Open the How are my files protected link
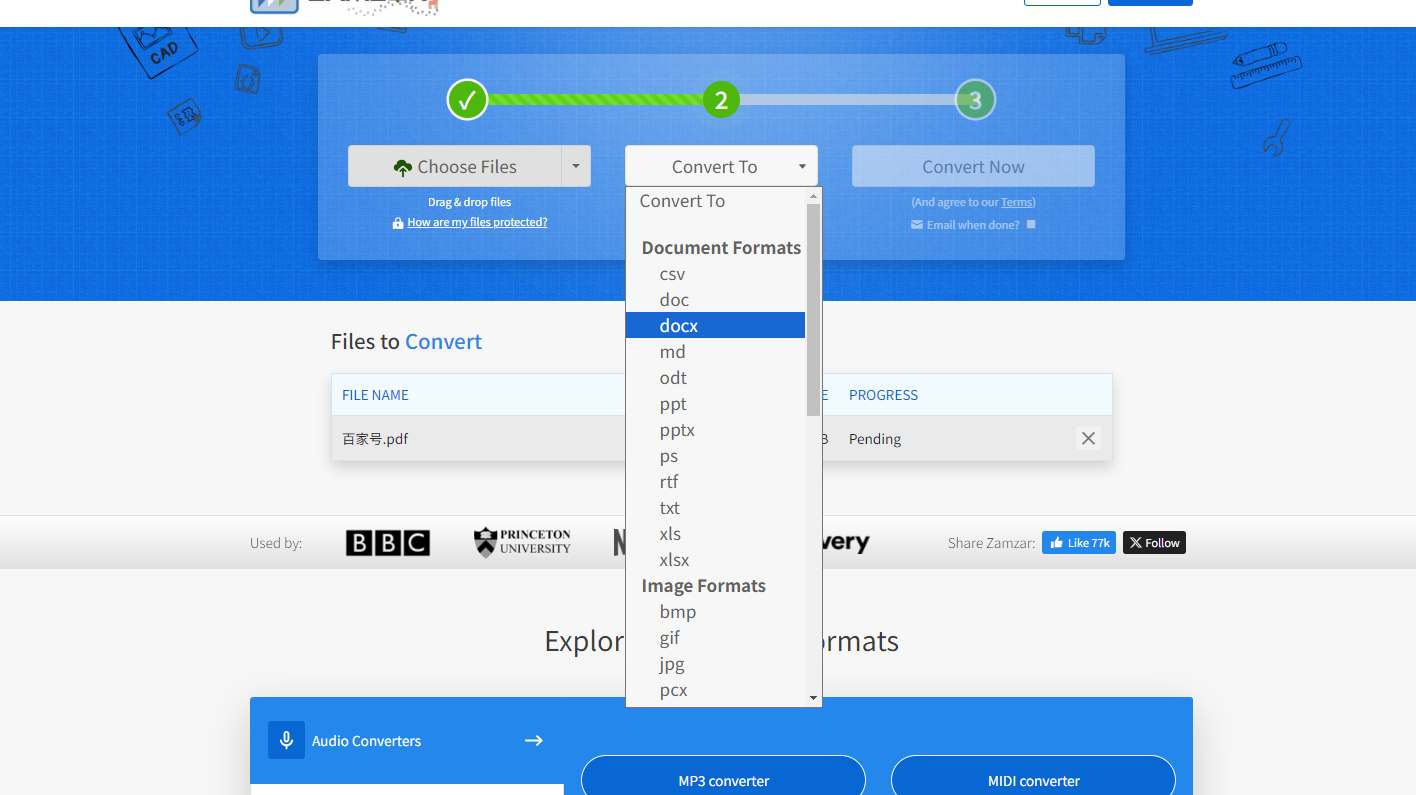 pyautogui.click(x=477, y=222)
